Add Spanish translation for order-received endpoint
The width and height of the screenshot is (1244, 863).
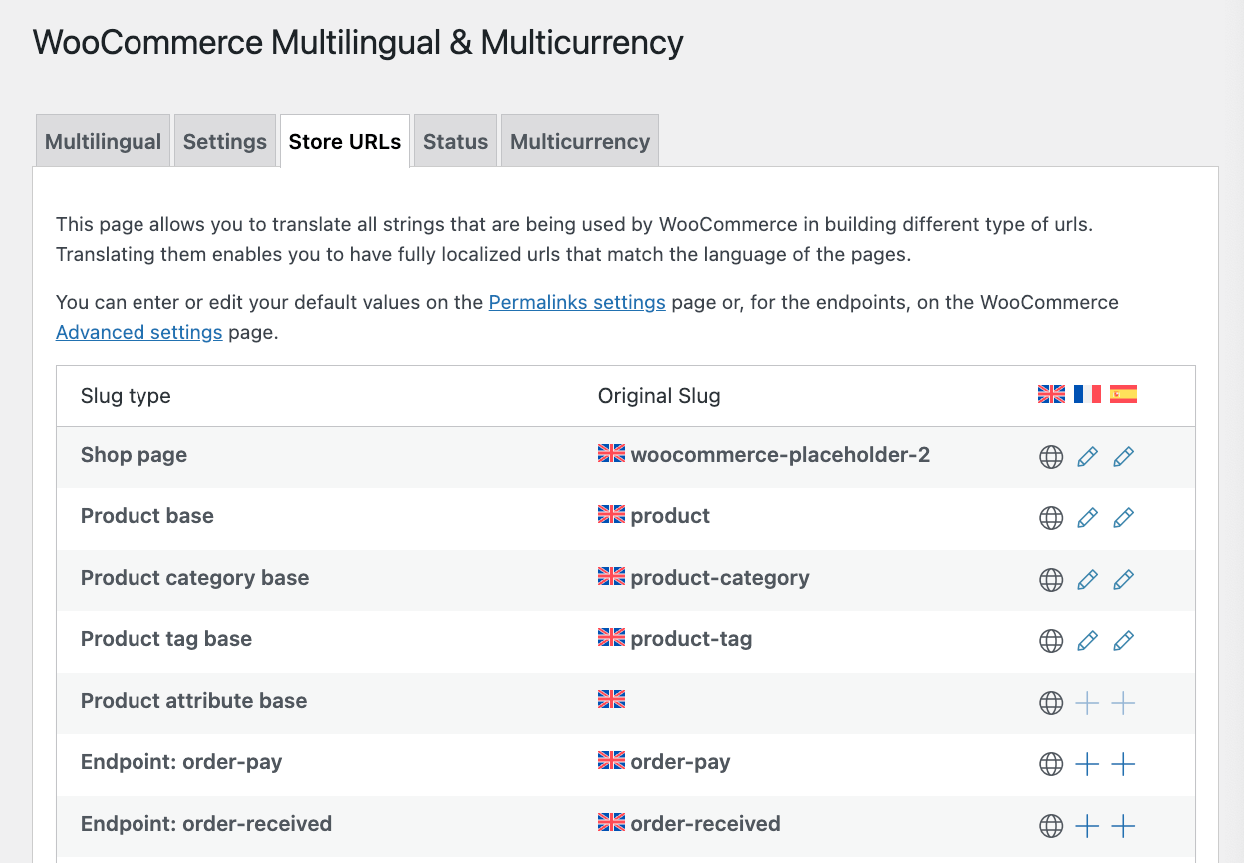[1123, 826]
